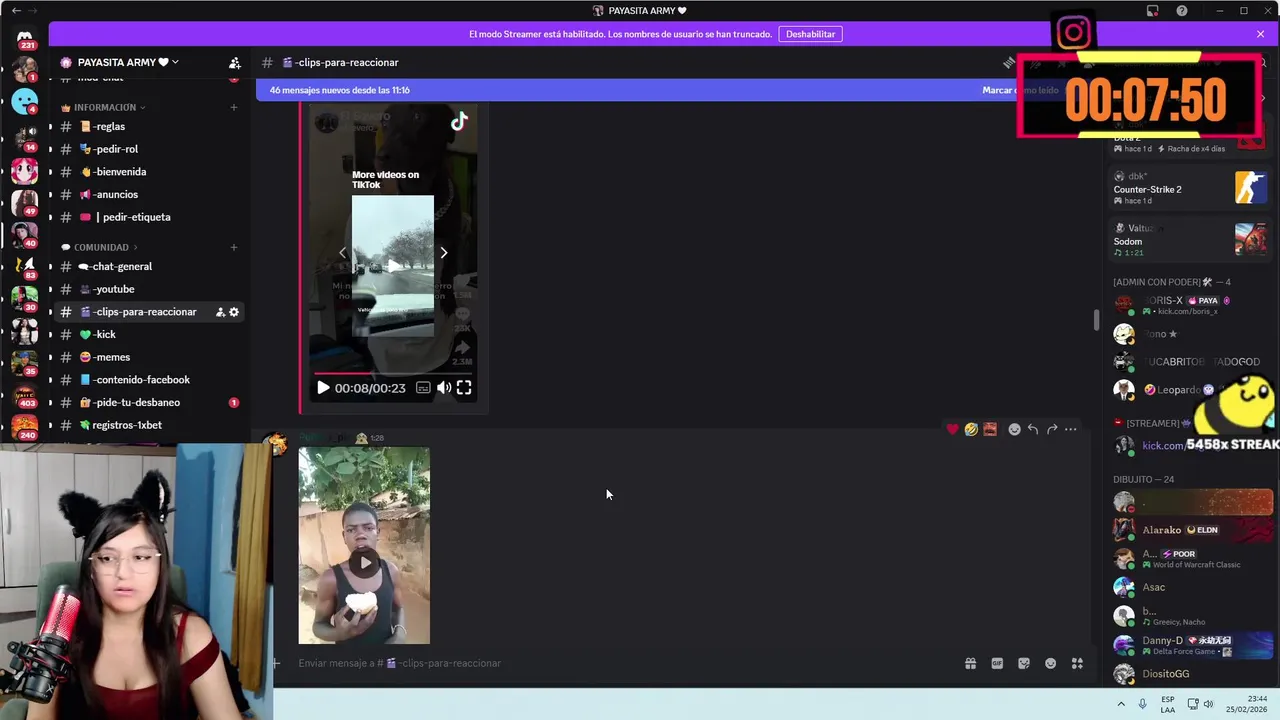The height and width of the screenshot is (720, 1280).
Task: Click Deshabilitar to turn off Streamer mode
Action: (810, 34)
